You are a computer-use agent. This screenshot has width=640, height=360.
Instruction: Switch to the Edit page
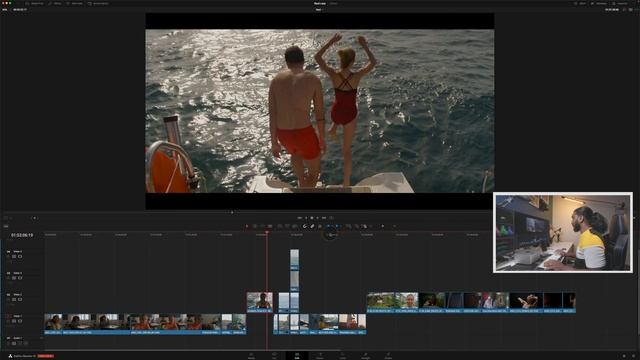[297, 356]
